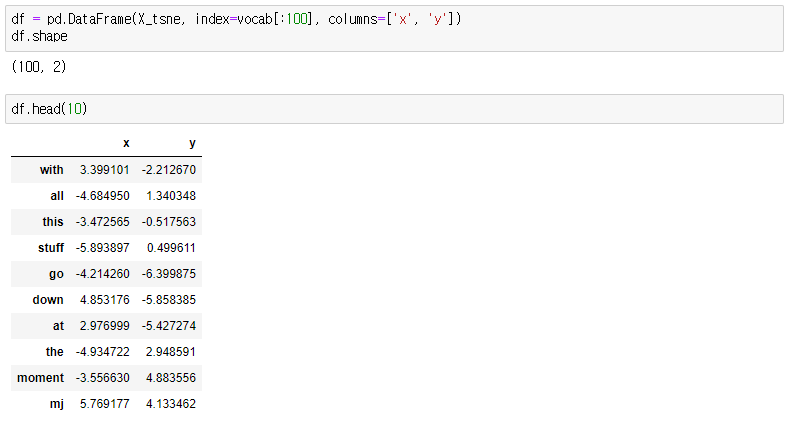Click y value -0.517563

pyautogui.click(x=169, y=222)
